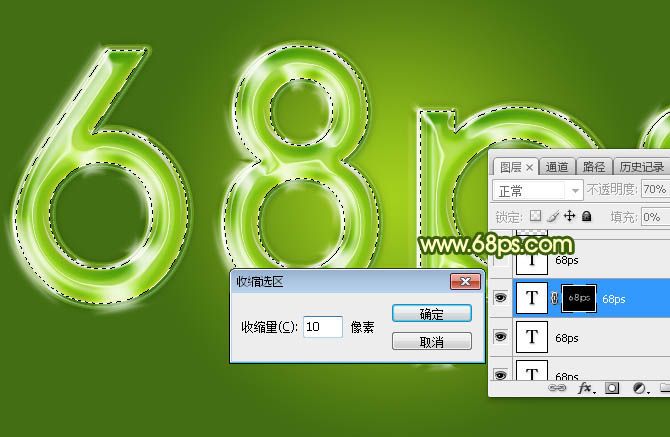670x437 pixels.
Task: Toggle lock image pixels brush icon
Action: [x=552, y=216]
